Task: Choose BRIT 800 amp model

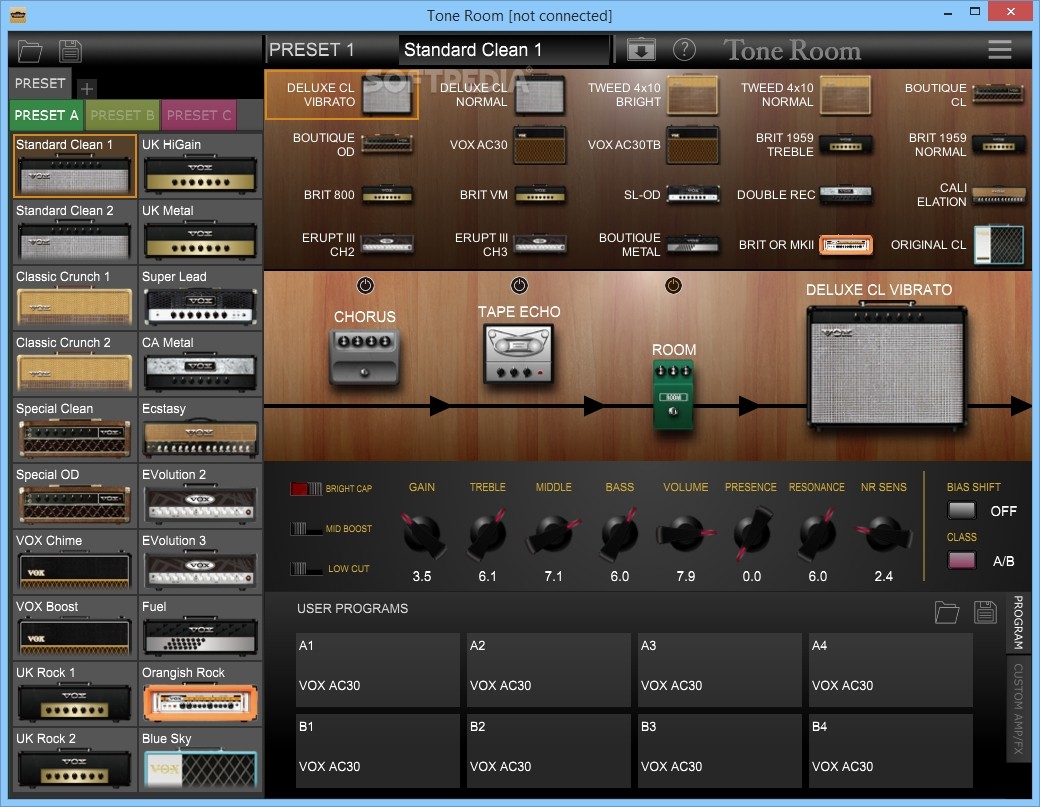Action: [x=358, y=195]
